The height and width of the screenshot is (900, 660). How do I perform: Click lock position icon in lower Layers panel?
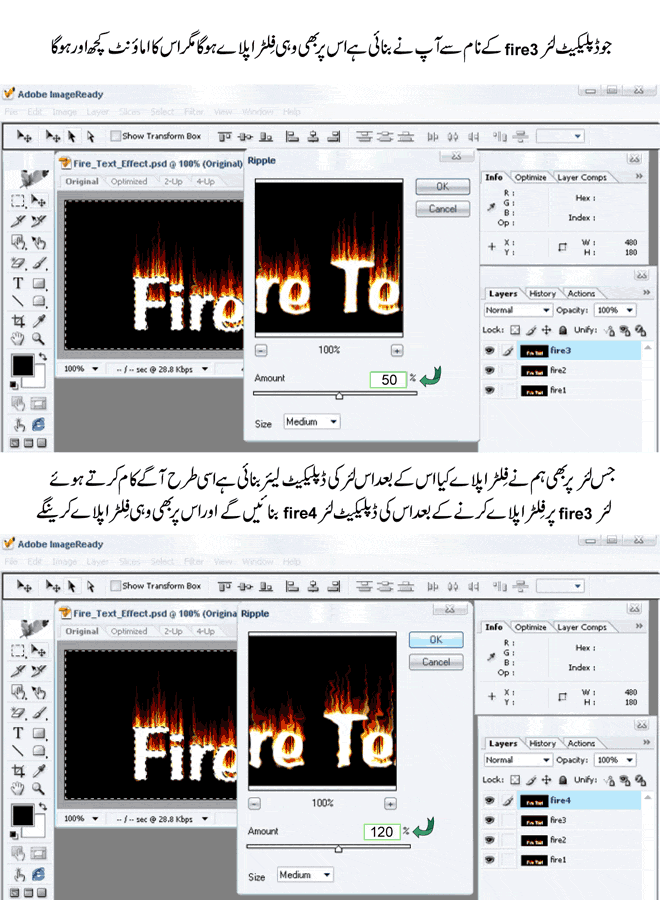tap(546, 780)
